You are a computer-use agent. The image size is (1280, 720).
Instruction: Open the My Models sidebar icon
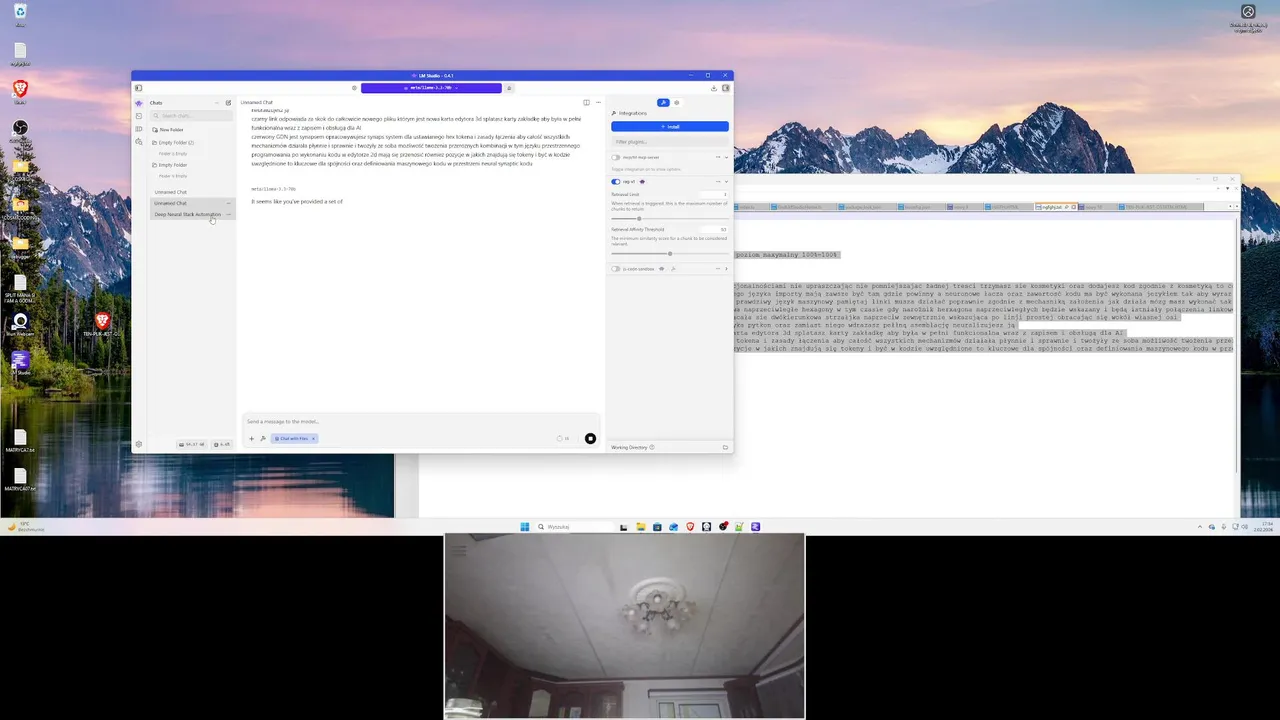point(138,129)
